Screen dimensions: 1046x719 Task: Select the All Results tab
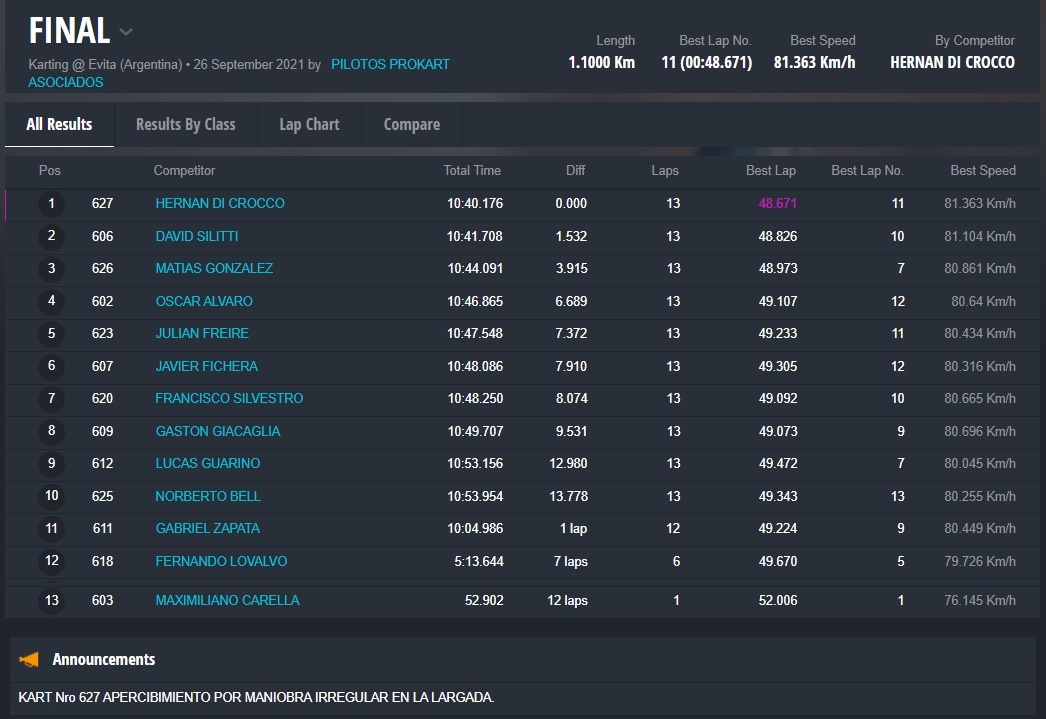[59, 125]
